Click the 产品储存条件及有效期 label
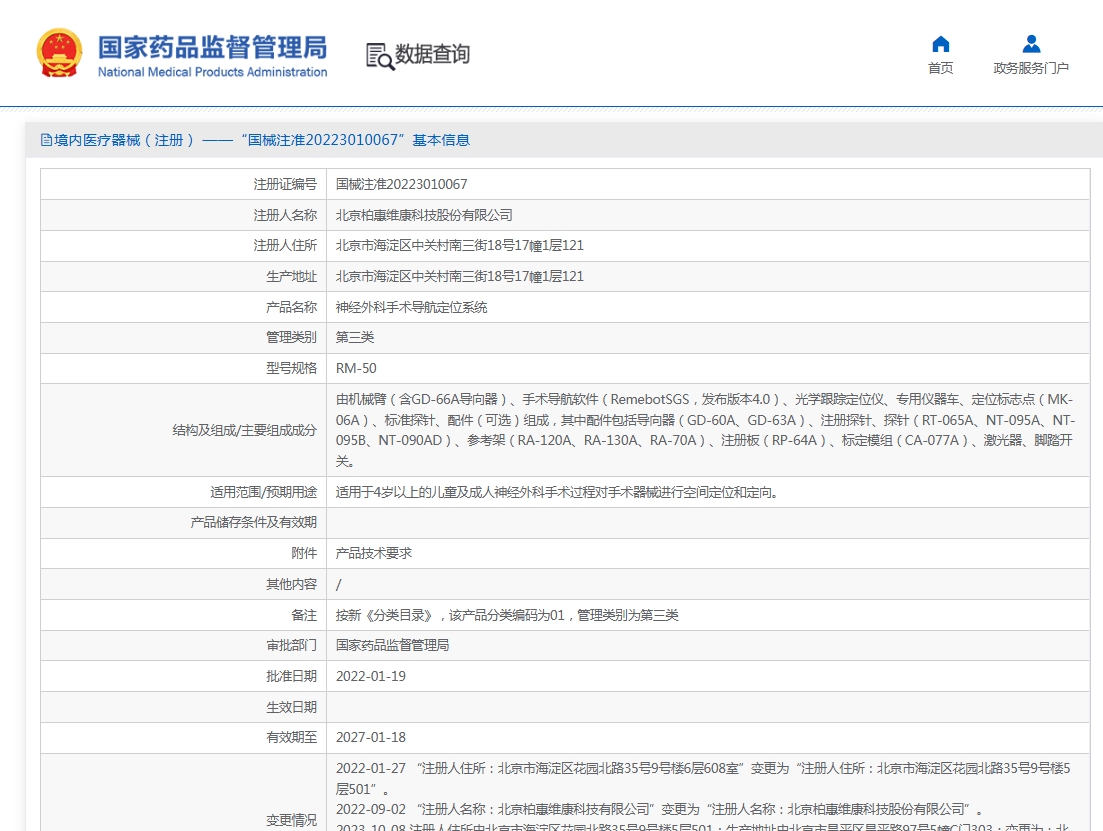This screenshot has height=831, width=1103. click(x=253, y=522)
